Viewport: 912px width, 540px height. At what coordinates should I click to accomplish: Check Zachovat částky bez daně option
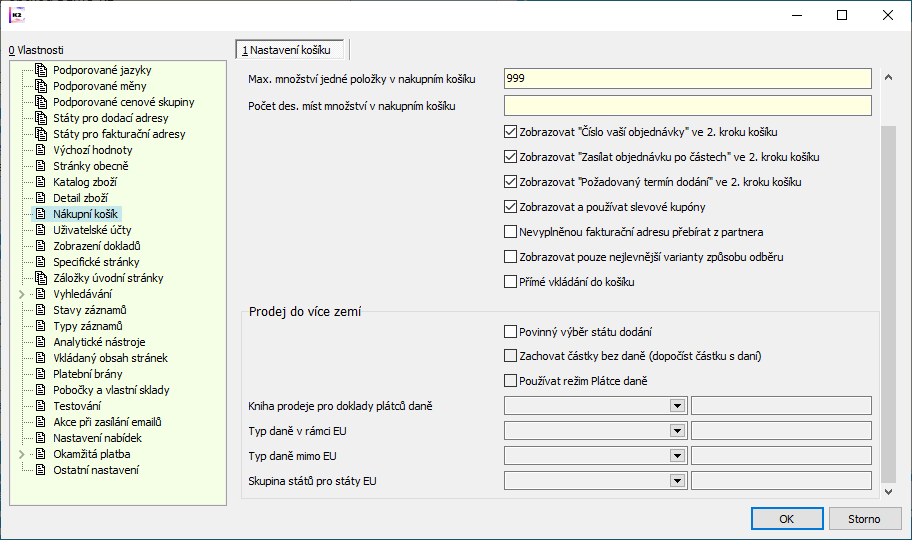[x=510, y=356]
